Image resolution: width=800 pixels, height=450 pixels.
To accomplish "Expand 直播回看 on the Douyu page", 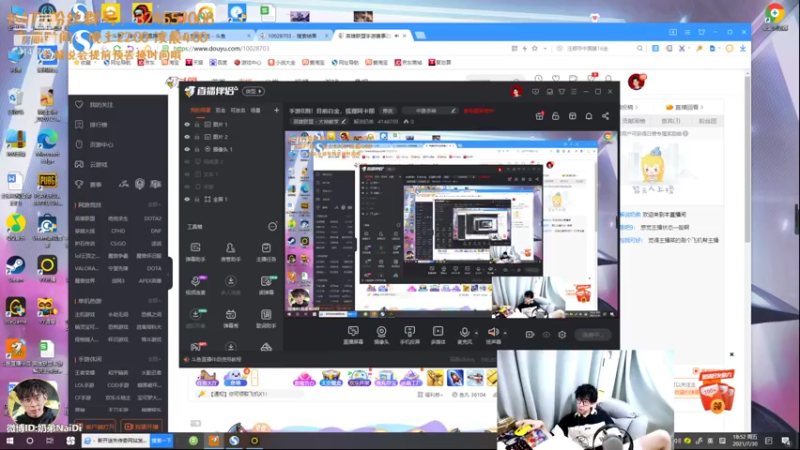I will (x=685, y=107).
